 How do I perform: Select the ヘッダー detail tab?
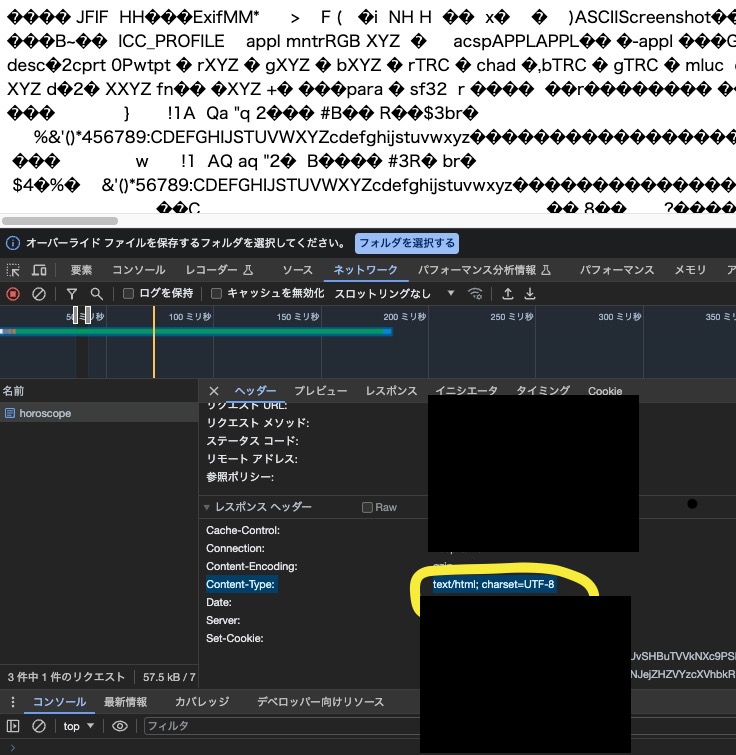[255, 391]
